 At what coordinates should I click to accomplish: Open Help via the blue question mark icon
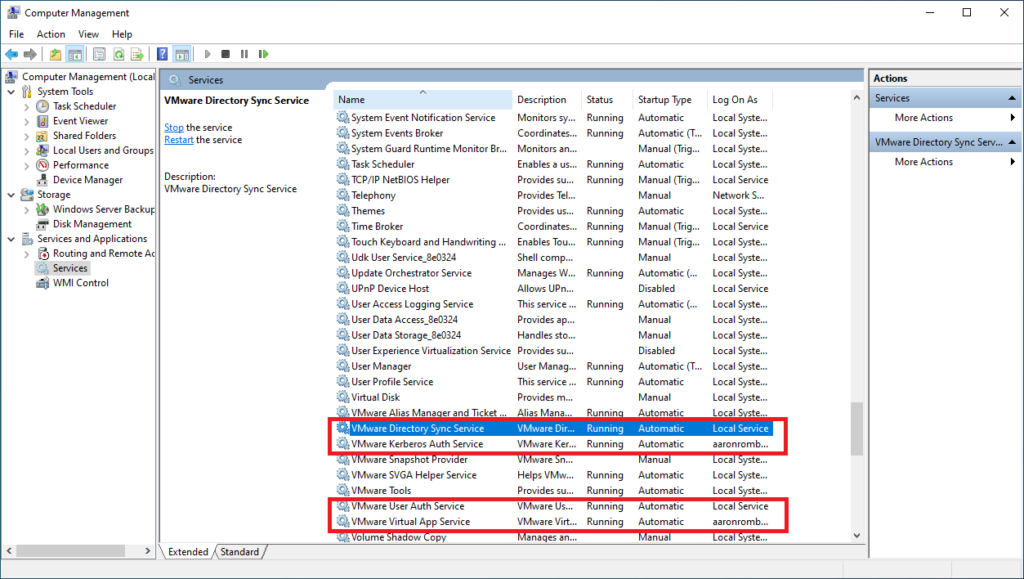pos(163,54)
